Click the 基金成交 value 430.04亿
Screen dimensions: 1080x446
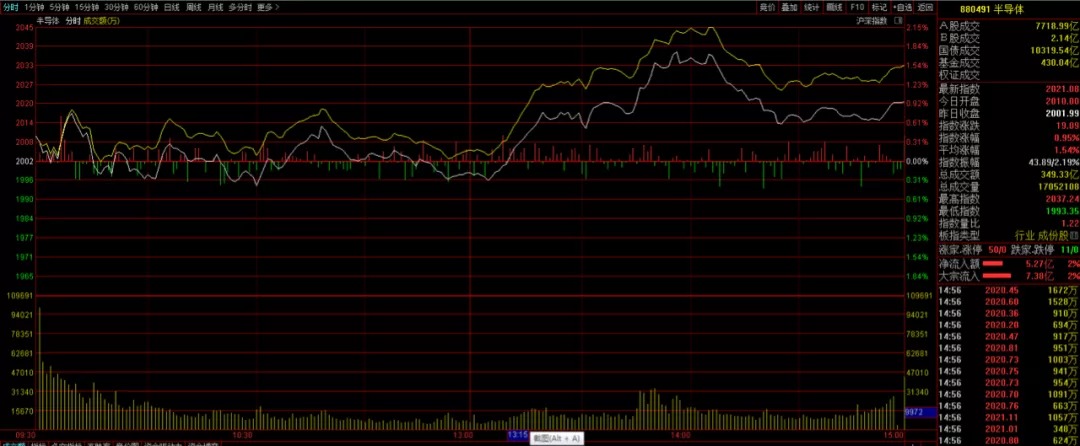coord(1057,63)
